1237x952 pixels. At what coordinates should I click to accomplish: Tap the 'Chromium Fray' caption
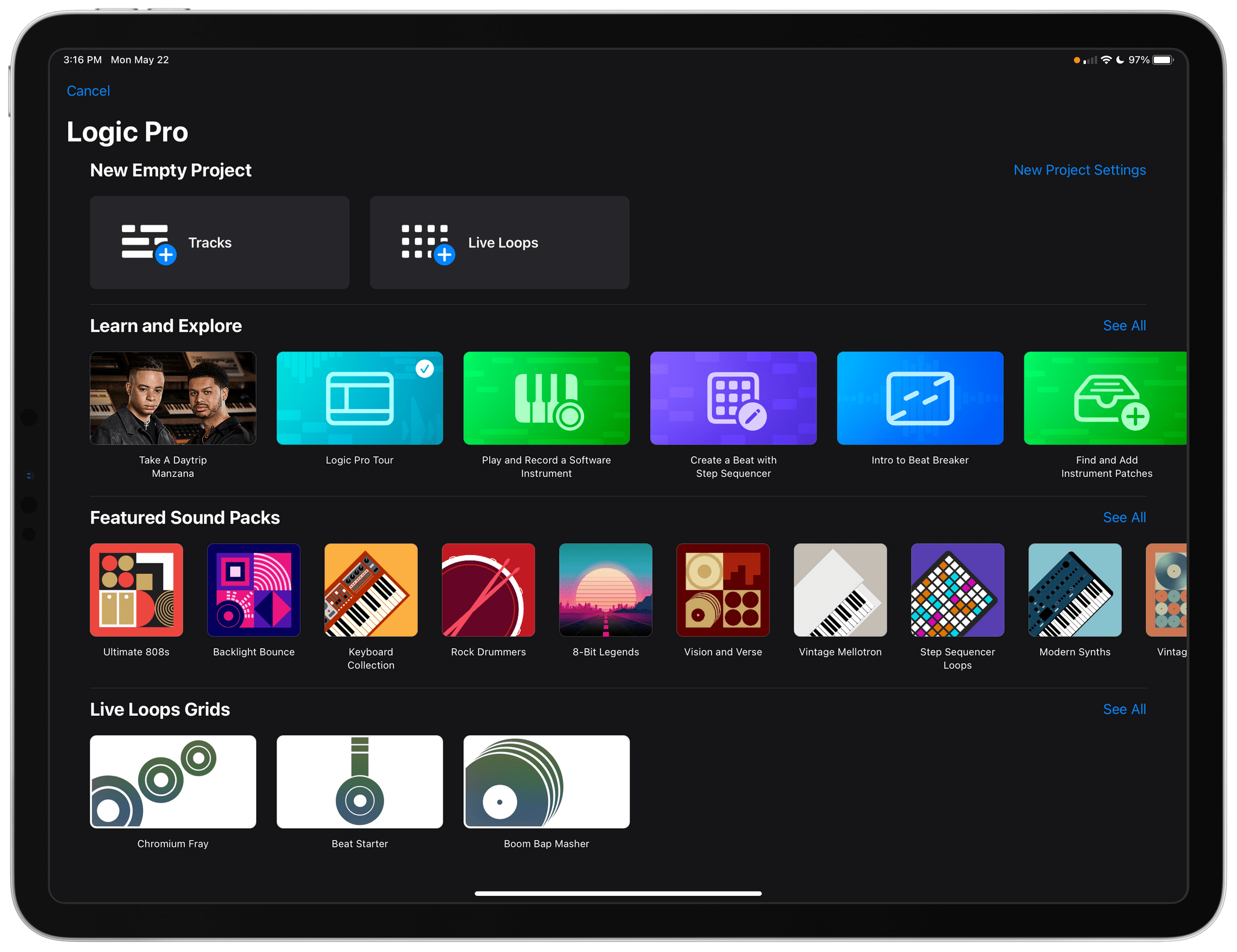click(173, 844)
